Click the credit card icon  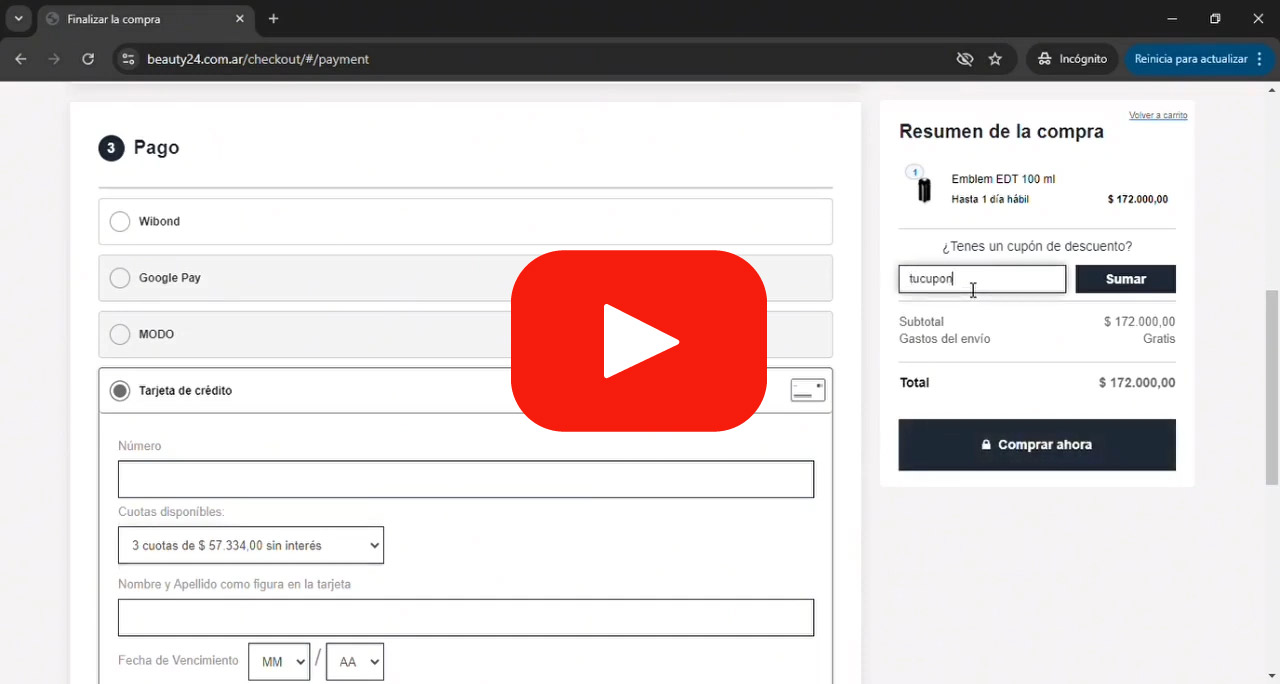(808, 390)
